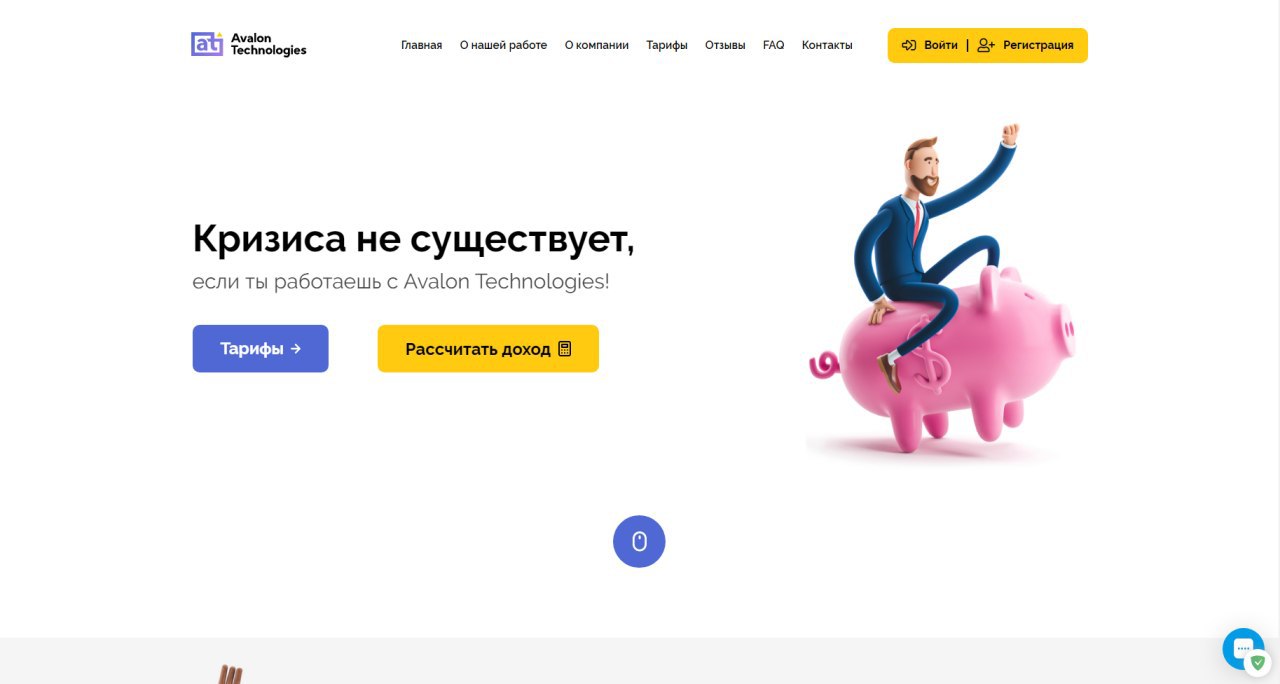Click the blue mouse scroll-down circle icon
This screenshot has width=1280, height=684.
[x=639, y=541]
